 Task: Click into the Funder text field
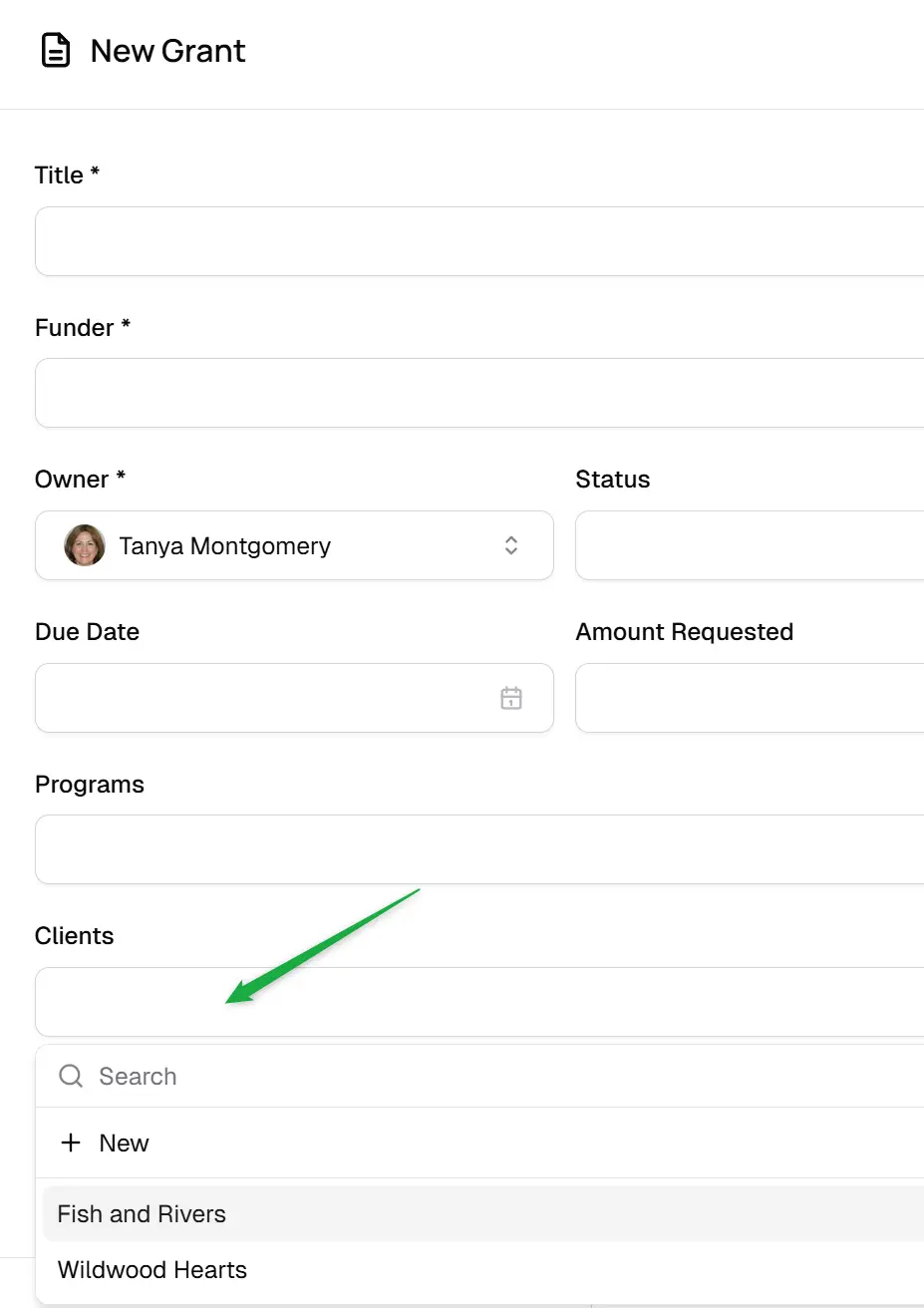pyautogui.click(x=479, y=393)
